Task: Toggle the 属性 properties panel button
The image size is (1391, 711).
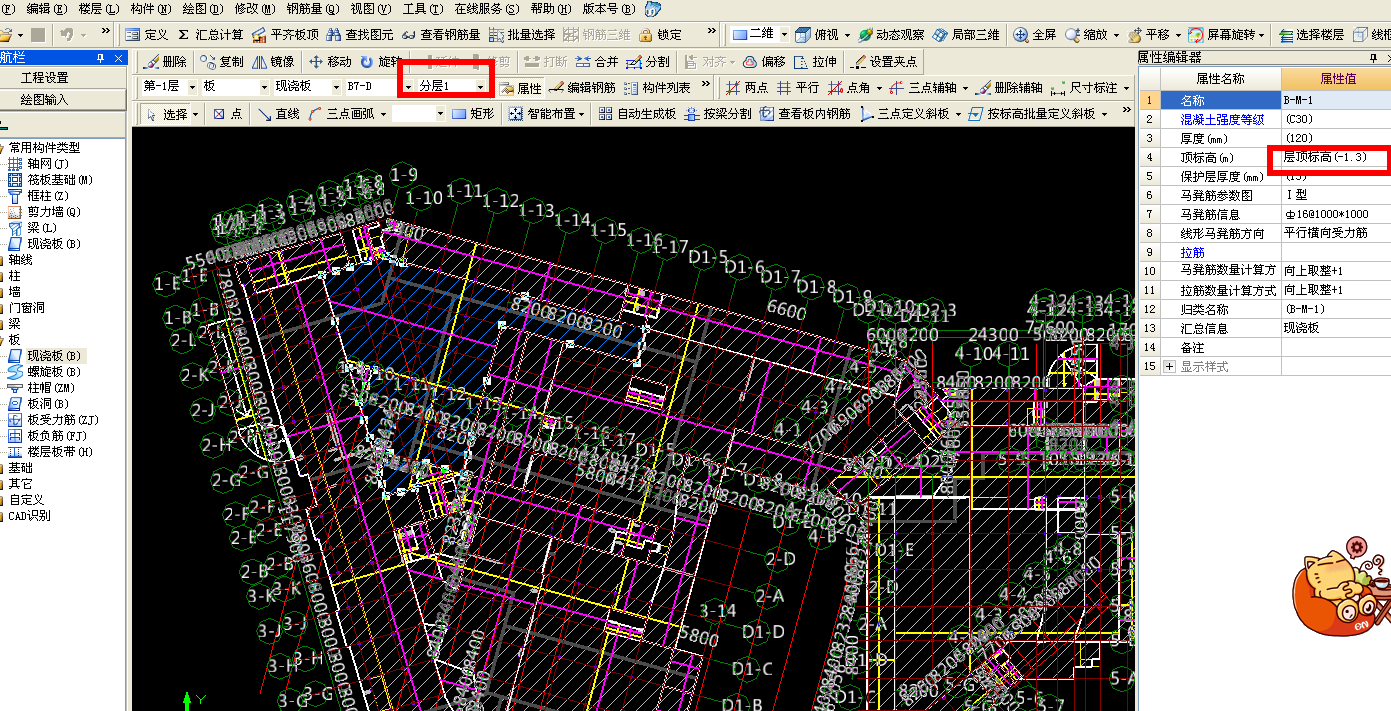Action: (x=520, y=88)
